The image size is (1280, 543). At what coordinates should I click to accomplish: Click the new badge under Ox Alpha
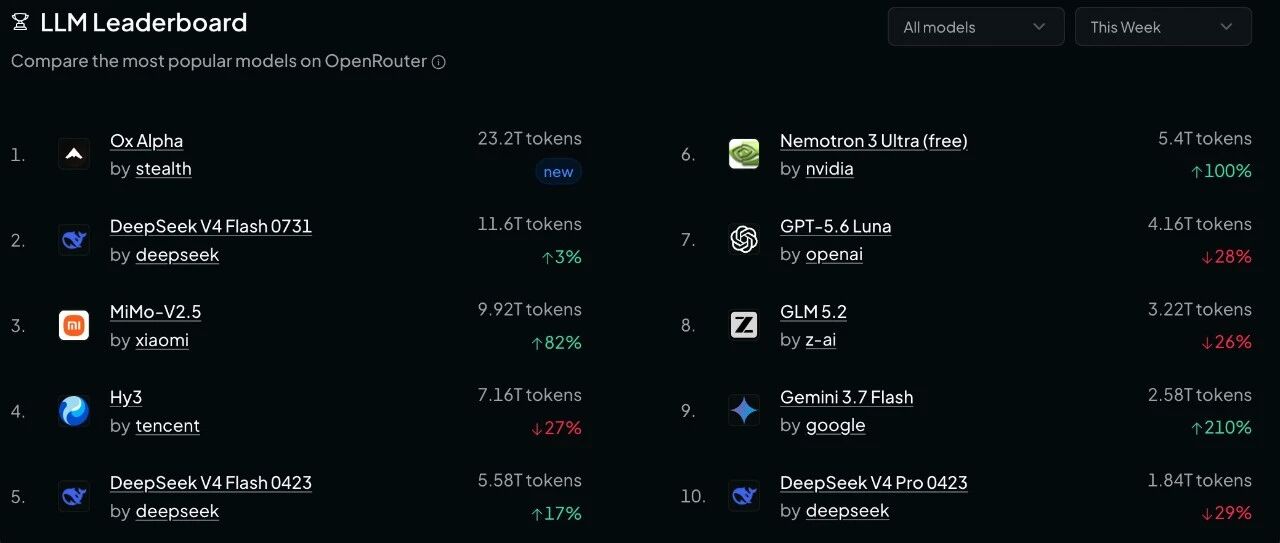558,172
